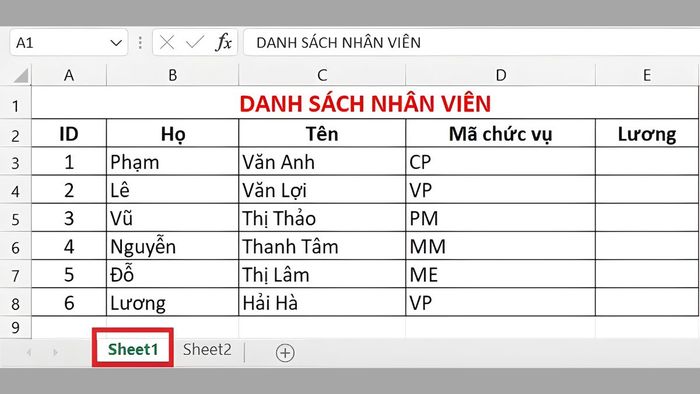Viewport: 700px width, 394px height.
Task: Switch to the Sheet1 tab
Action: coord(133,349)
